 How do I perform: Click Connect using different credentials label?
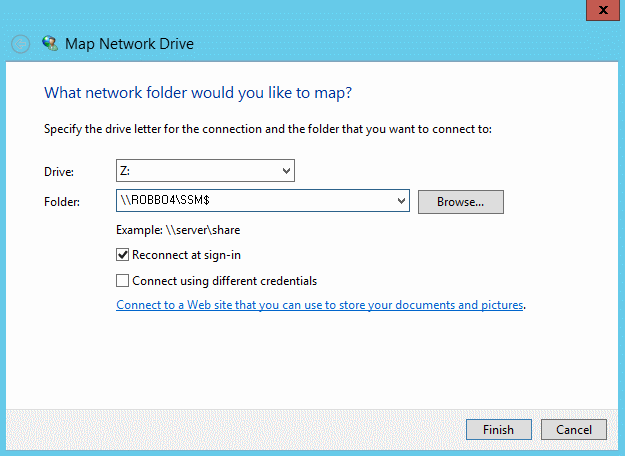point(224,281)
